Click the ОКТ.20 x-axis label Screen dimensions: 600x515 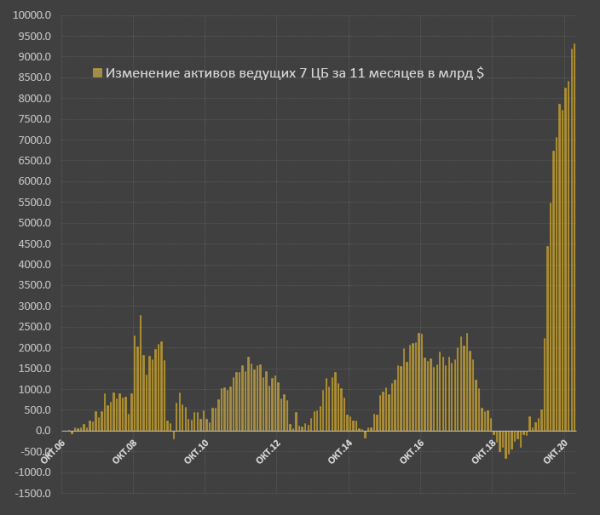coord(556,452)
